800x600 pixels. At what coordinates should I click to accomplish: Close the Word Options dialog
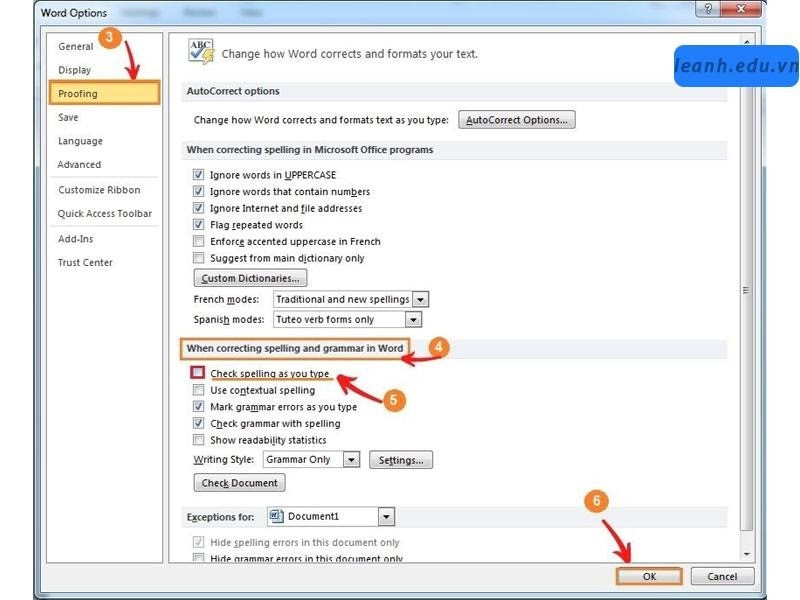pyautogui.click(x=741, y=9)
